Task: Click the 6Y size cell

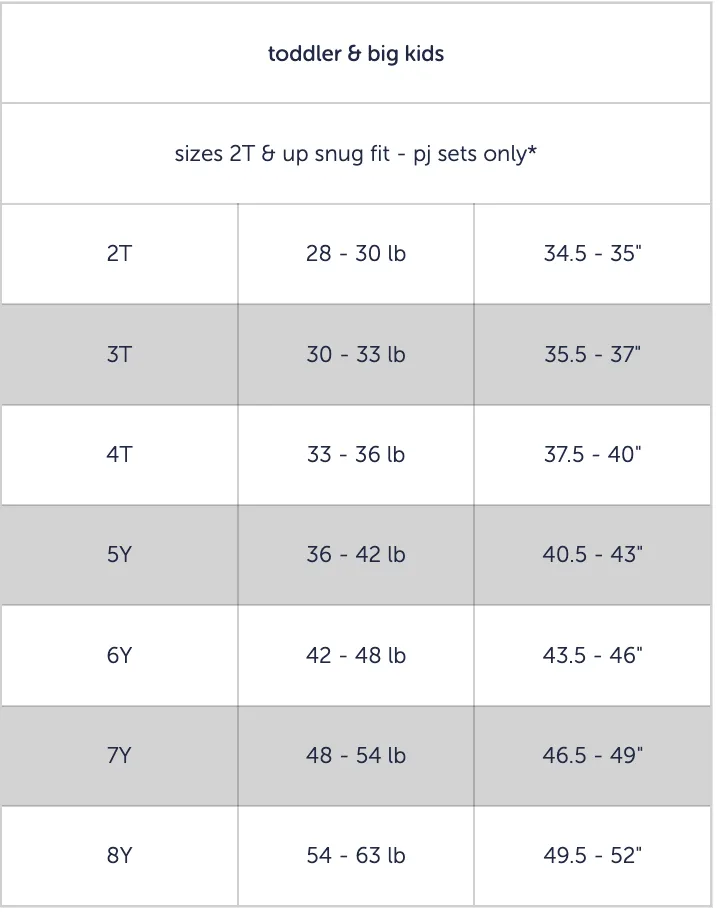Action: point(119,656)
